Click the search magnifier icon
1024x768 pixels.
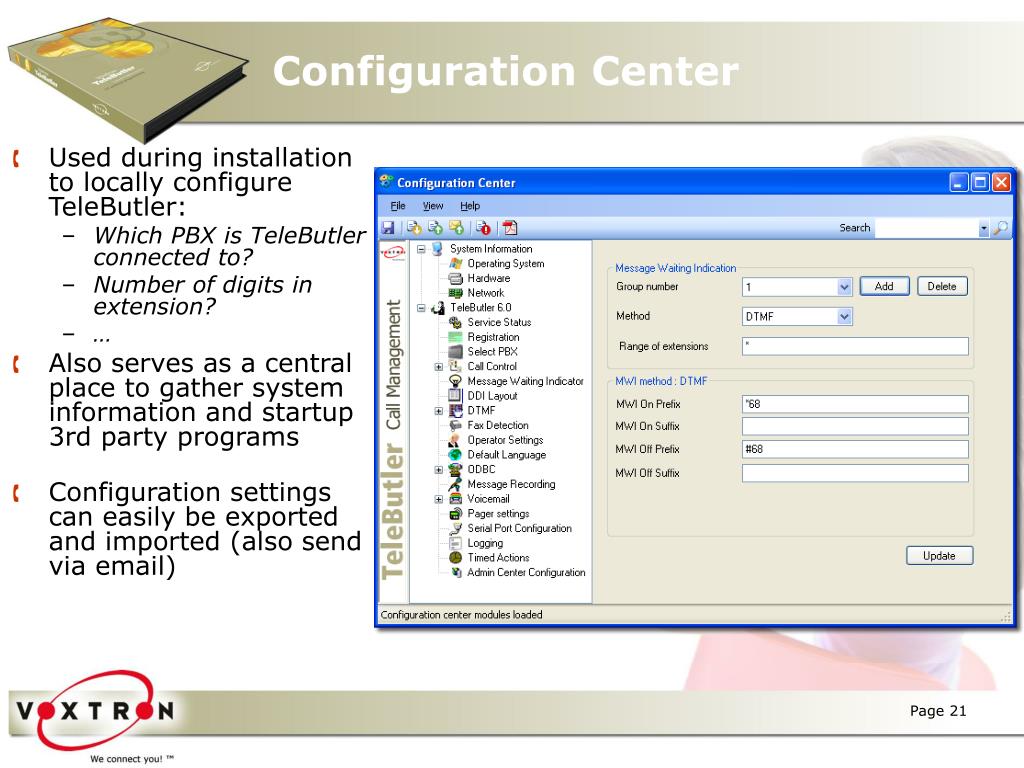pos(1000,228)
